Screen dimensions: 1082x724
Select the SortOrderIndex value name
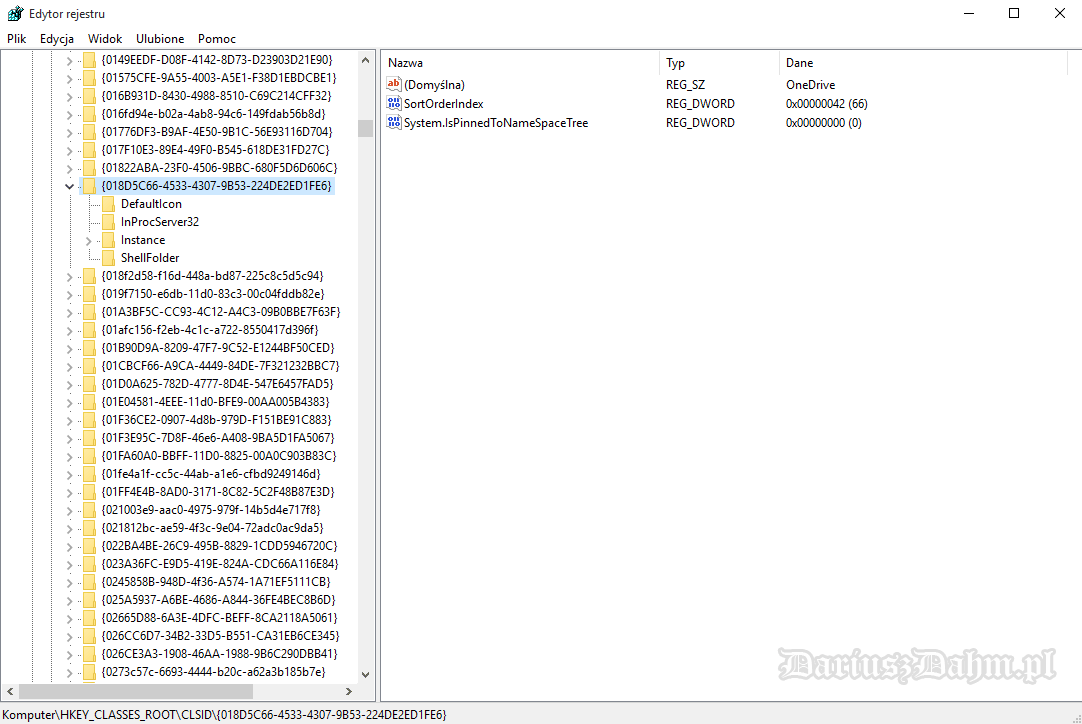(x=444, y=104)
